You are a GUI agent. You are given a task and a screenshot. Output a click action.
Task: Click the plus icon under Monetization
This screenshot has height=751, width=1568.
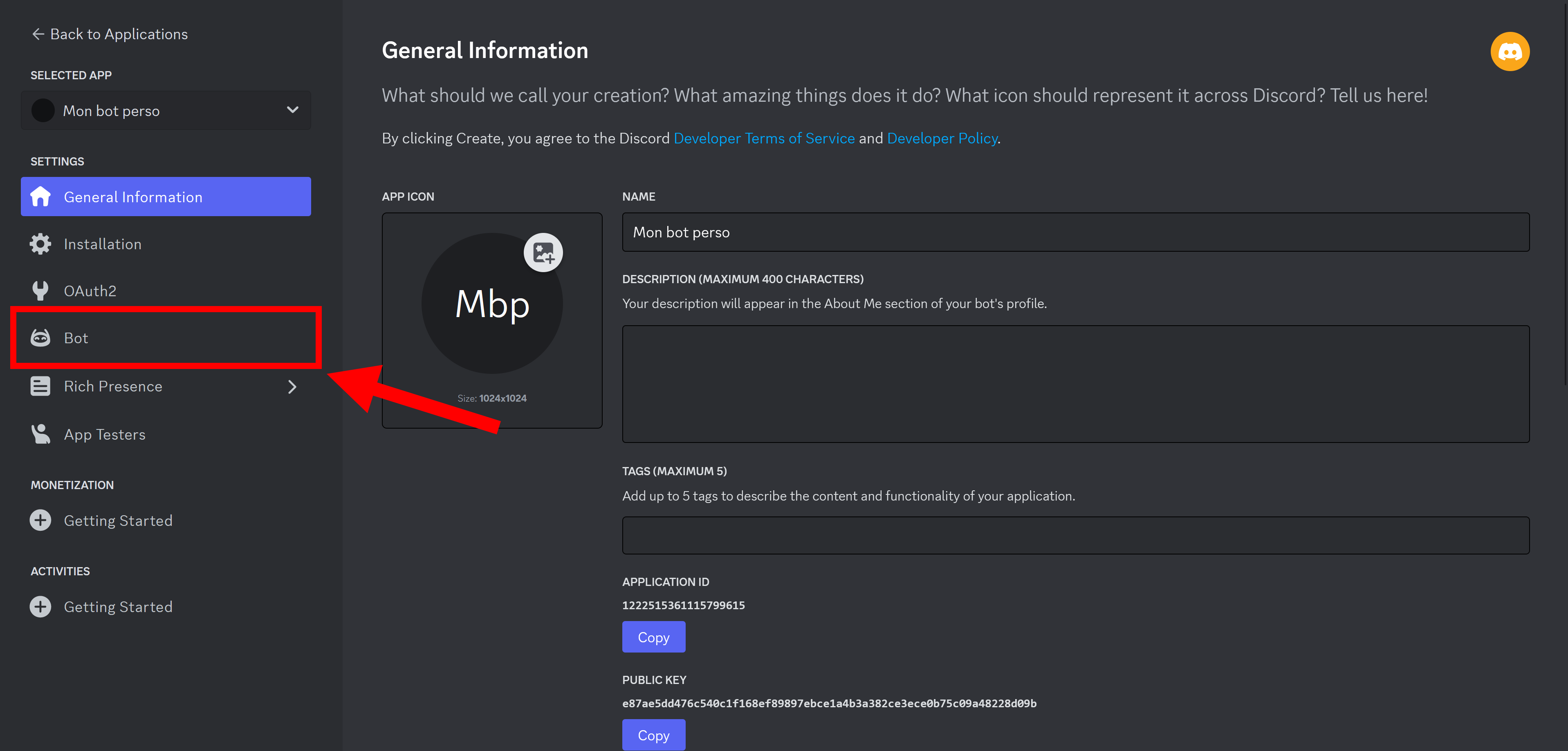[41, 521]
